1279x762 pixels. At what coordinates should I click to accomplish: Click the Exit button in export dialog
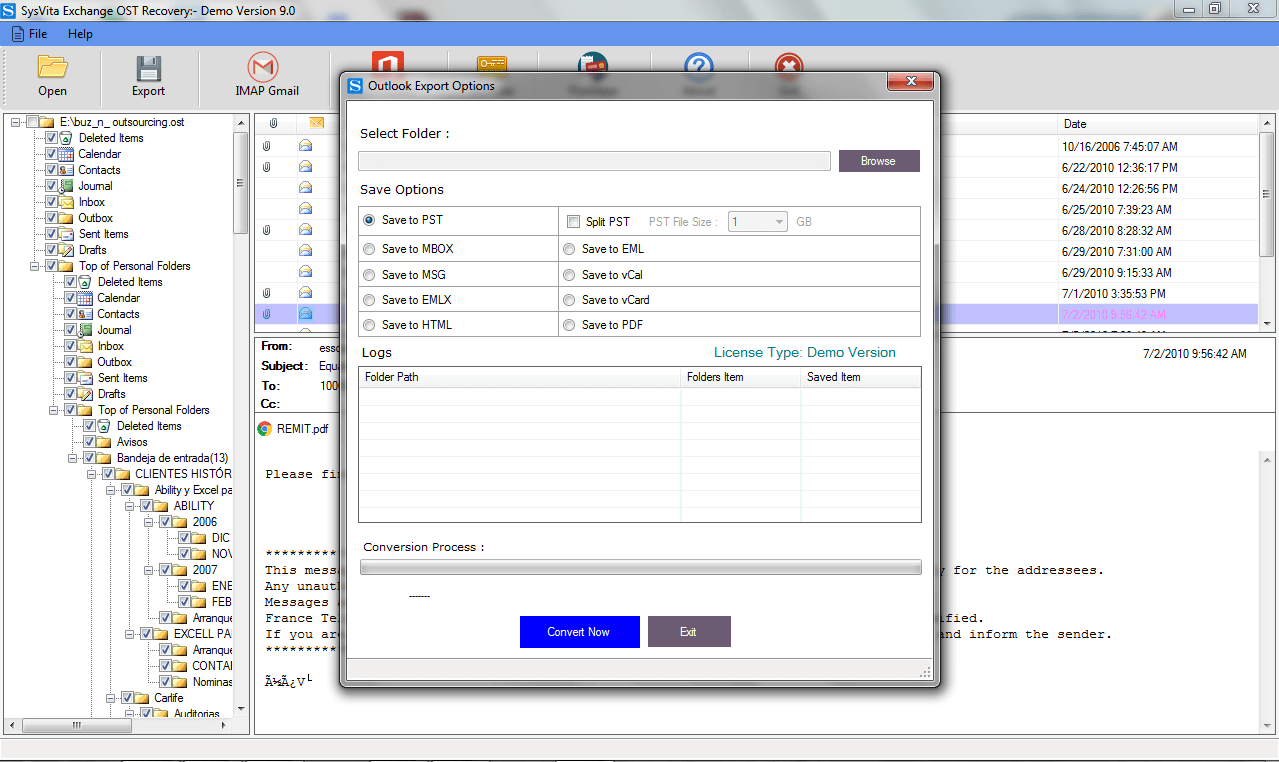(x=689, y=632)
